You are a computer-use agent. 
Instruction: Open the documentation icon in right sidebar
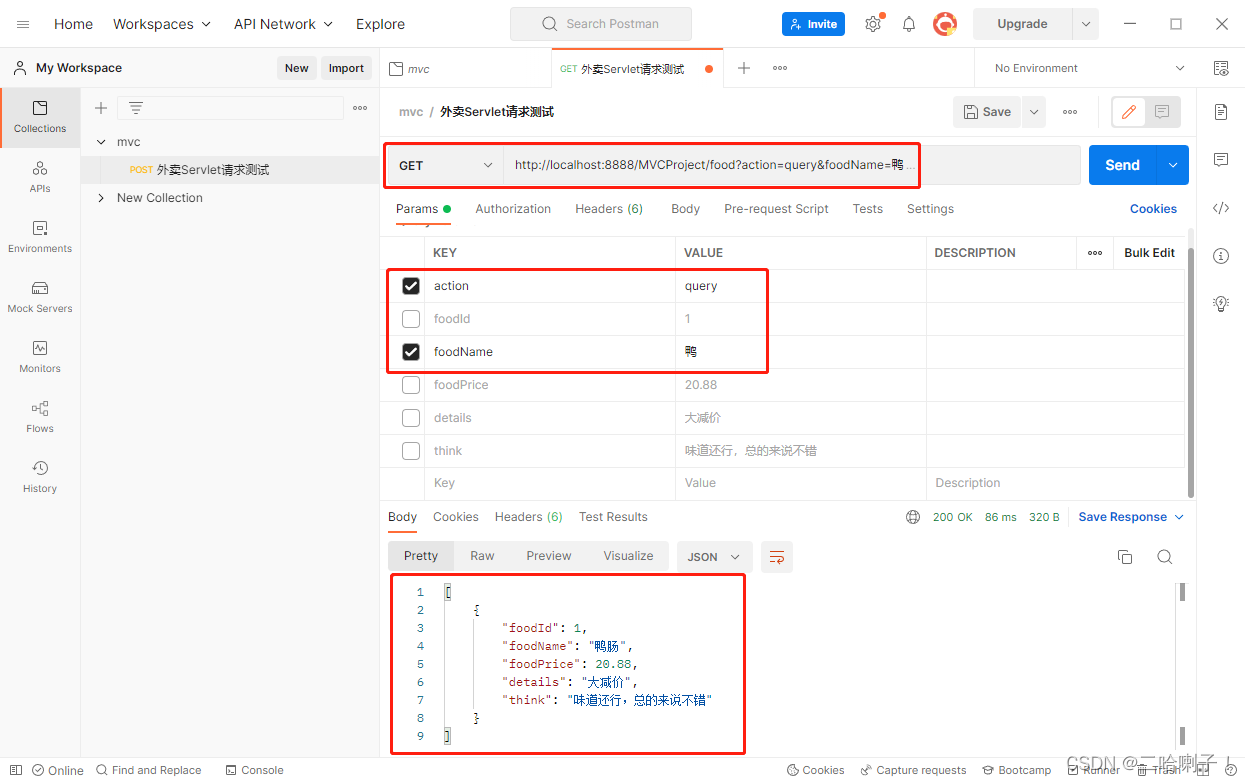click(x=1221, y=112)
